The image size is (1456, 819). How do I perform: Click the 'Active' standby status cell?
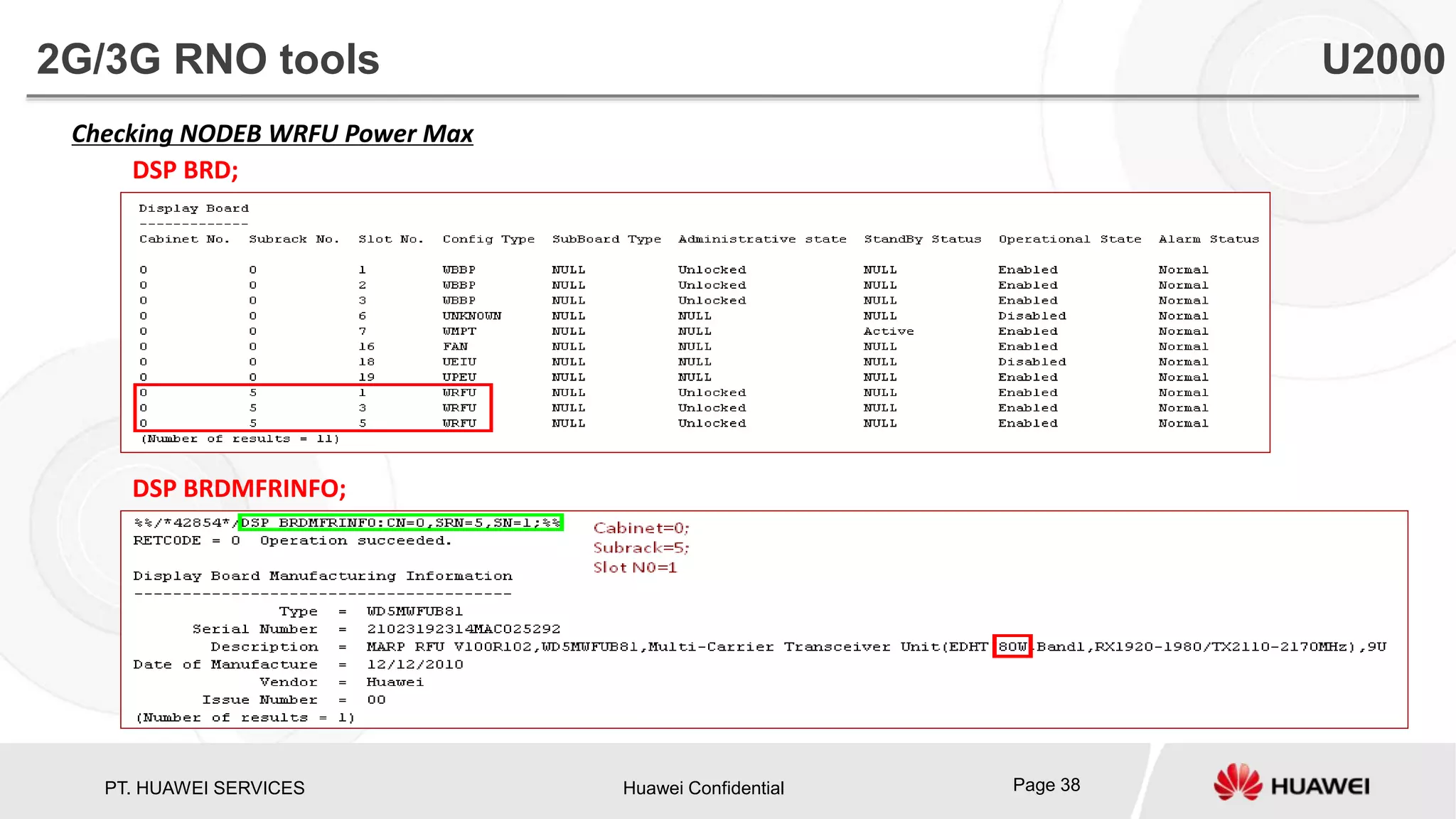pos(889,331)
